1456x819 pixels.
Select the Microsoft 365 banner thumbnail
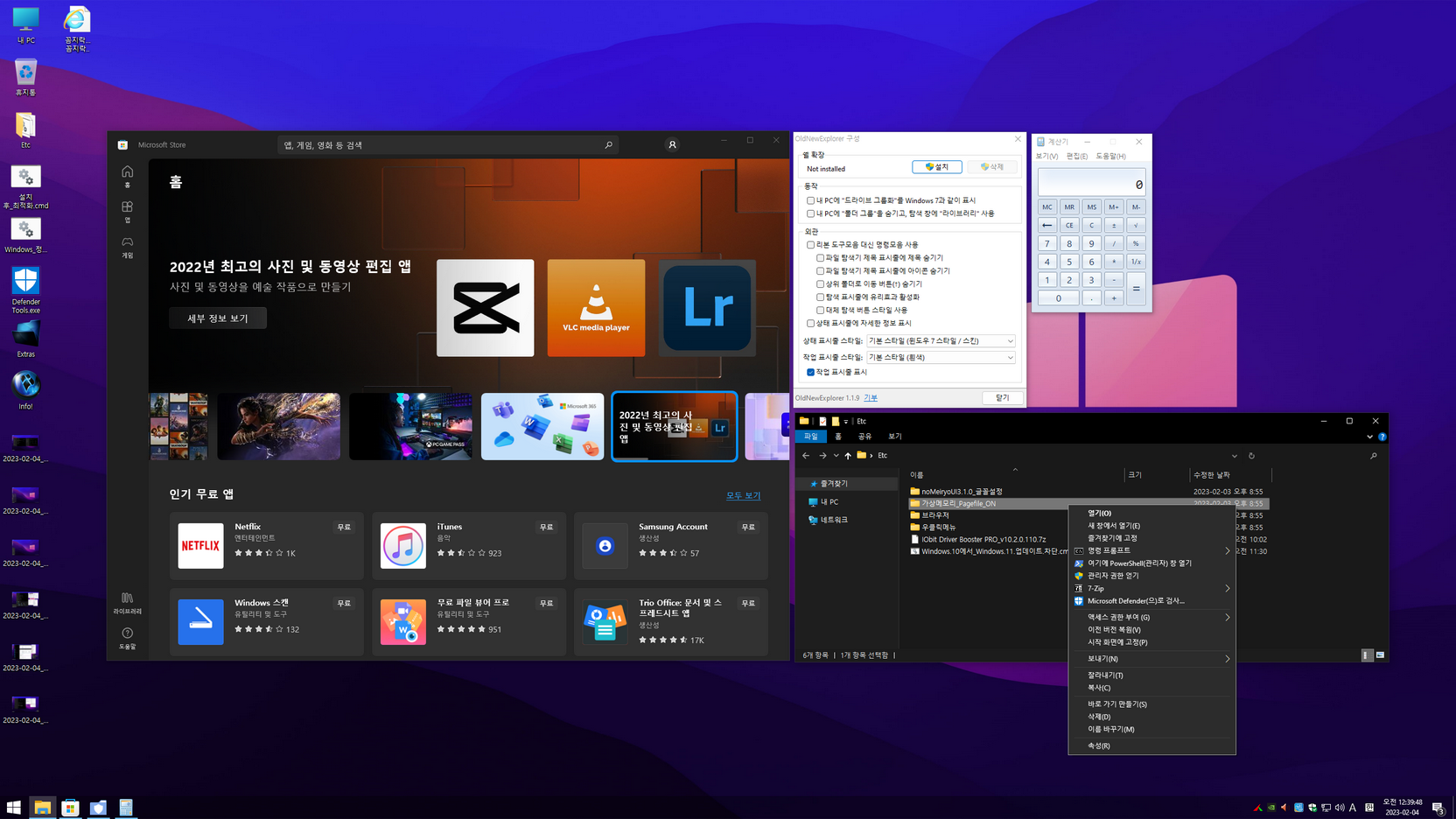point(542,426)
